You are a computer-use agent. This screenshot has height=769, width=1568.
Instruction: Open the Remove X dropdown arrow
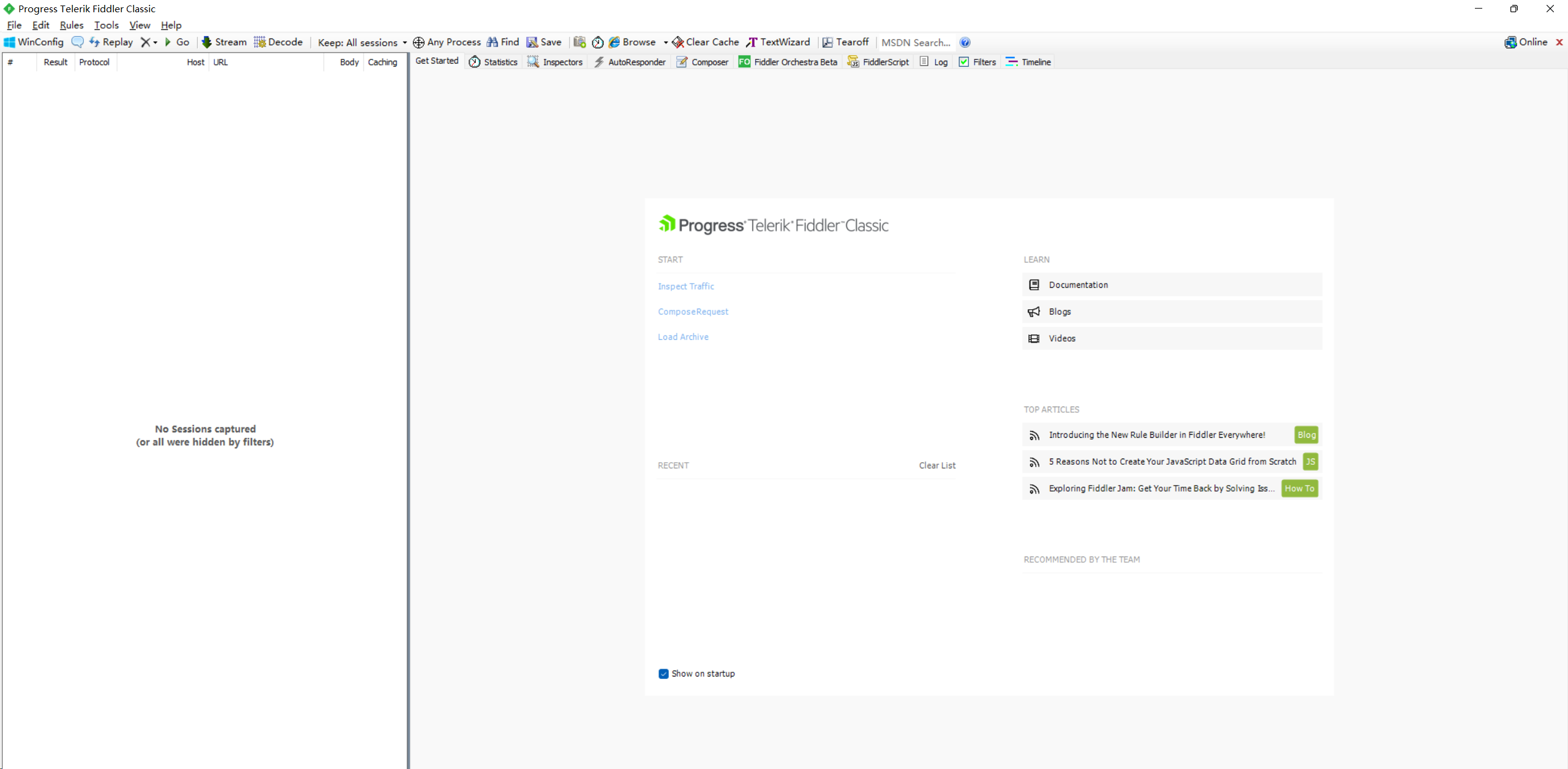(x=156, y=43)
